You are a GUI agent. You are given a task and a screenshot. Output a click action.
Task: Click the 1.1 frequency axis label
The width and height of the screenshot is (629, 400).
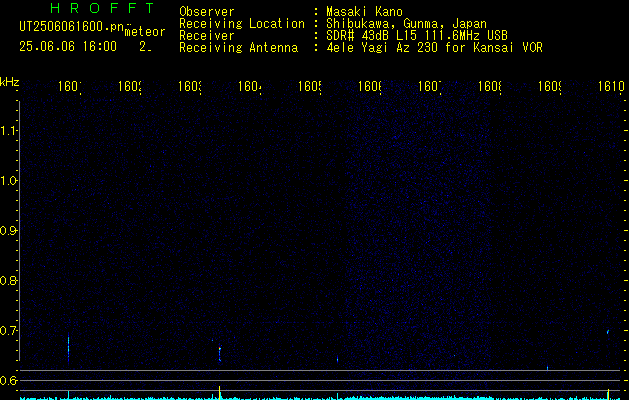tap(8, 131)
